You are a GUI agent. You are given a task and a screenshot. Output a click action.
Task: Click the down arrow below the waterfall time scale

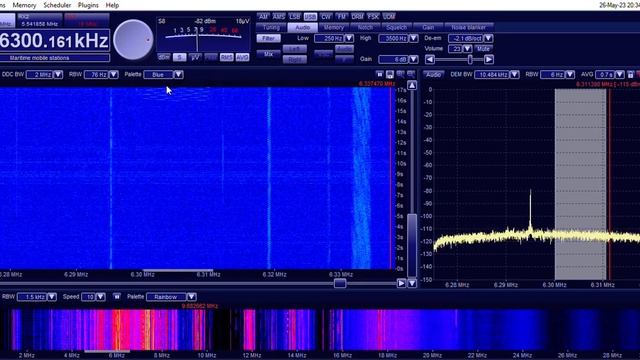(x=412, y=283)
